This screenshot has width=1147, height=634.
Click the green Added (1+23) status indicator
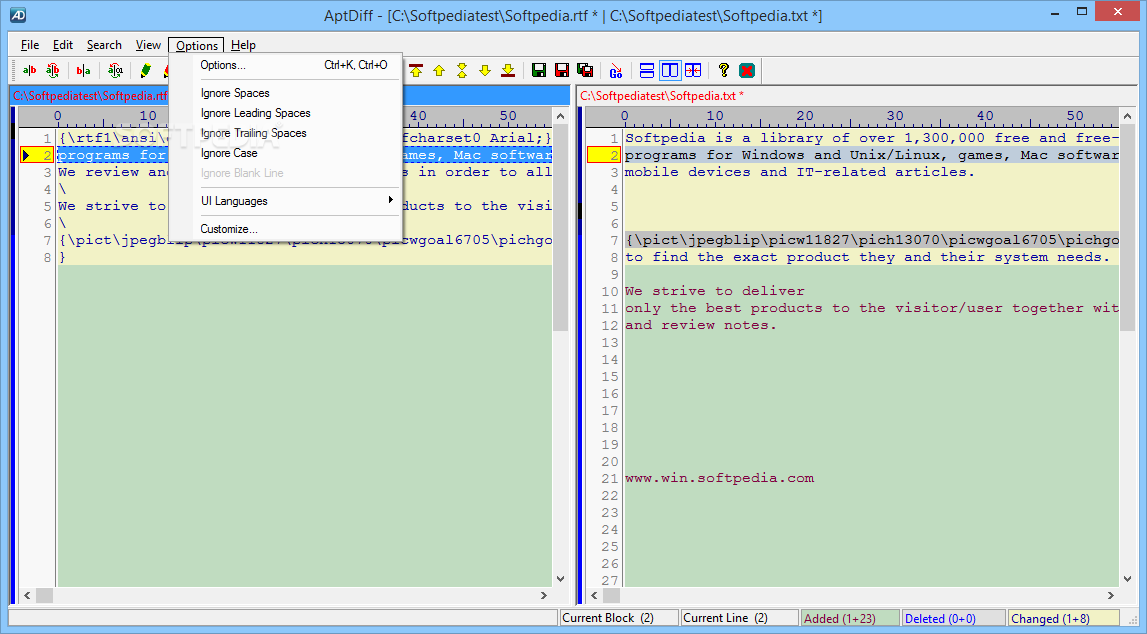tap(850, 618)
